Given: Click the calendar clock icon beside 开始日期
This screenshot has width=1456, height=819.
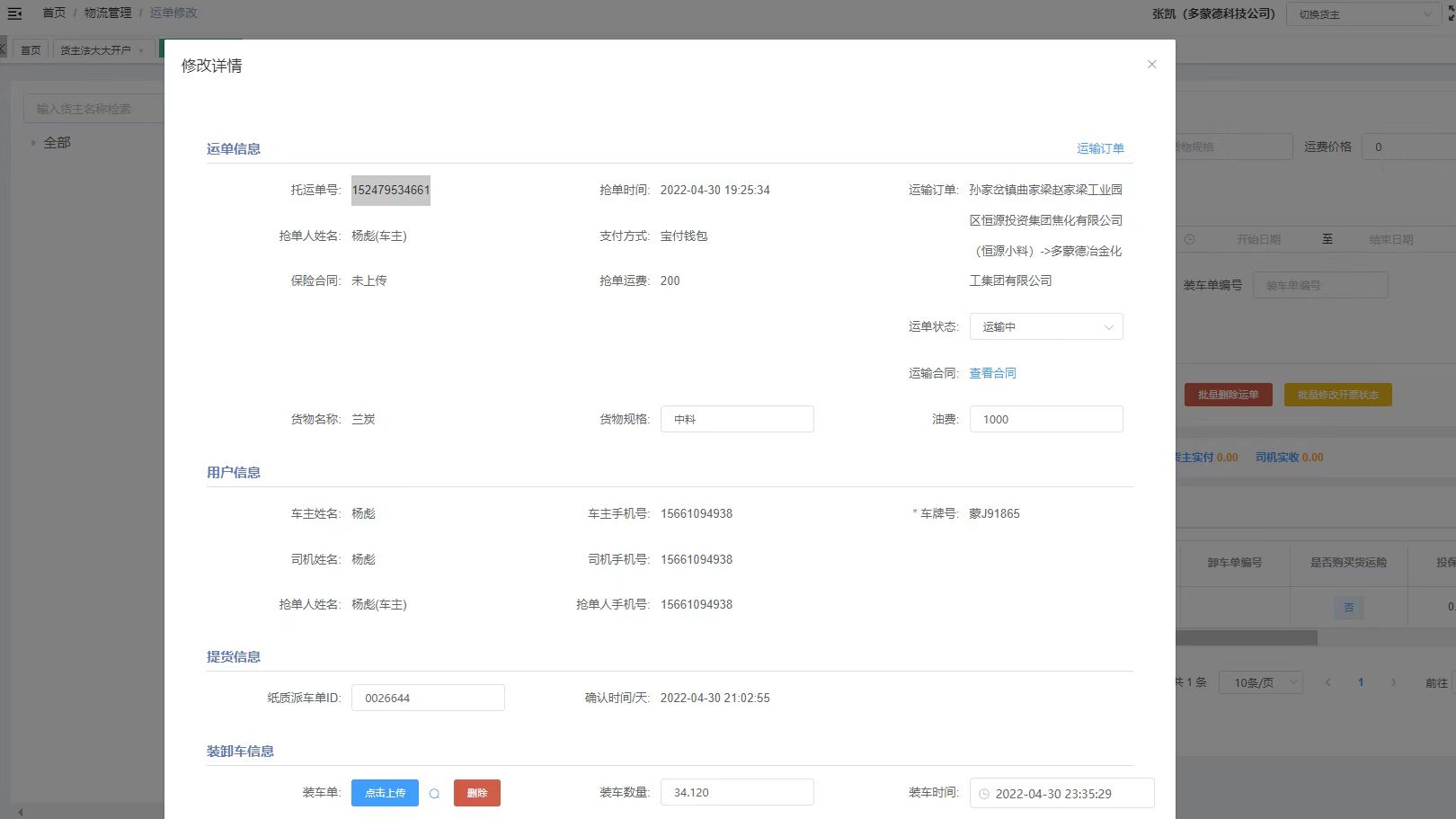Looking at the screenshot, I should pos(1189,239).
